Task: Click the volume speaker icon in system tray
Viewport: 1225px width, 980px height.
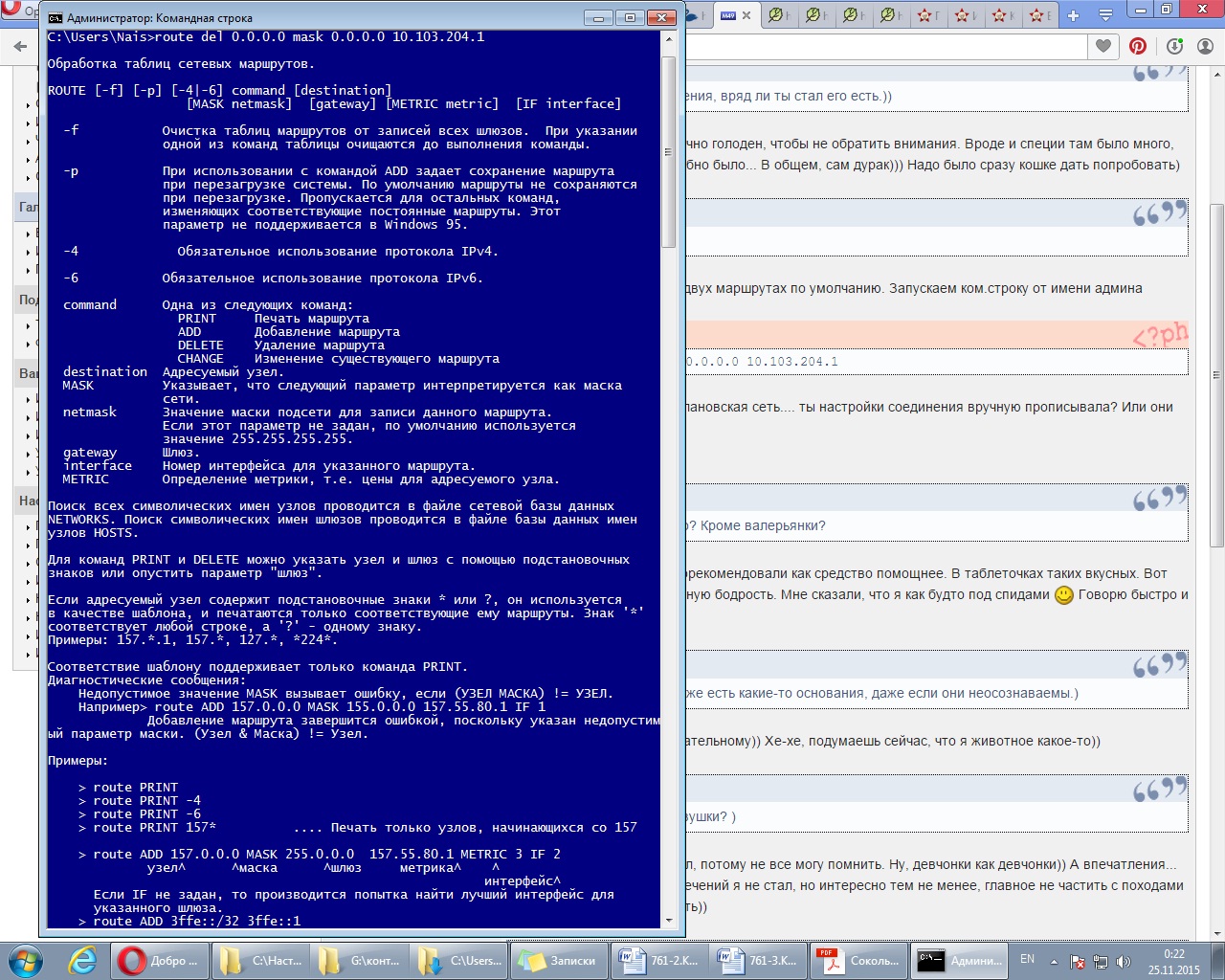Action: pos(1124,961)
